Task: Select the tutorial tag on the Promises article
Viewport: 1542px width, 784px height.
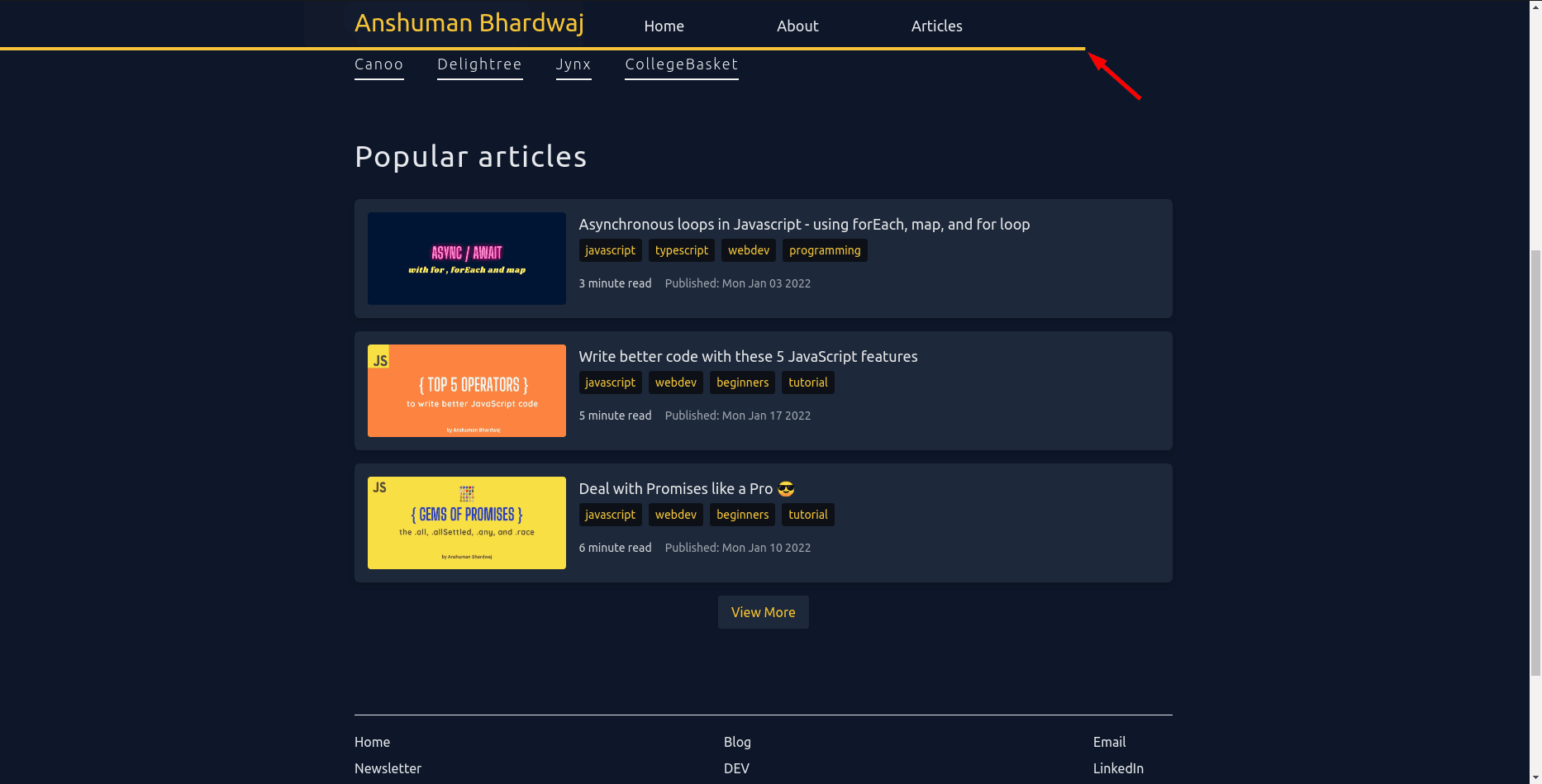Action: pos(807,515)
